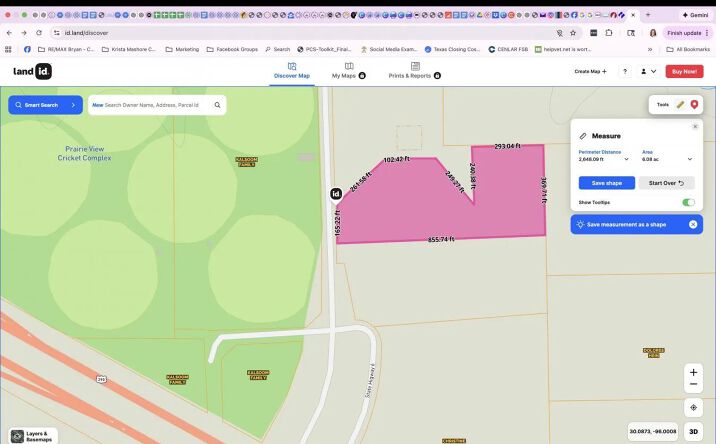Click Start Over button

666,183
